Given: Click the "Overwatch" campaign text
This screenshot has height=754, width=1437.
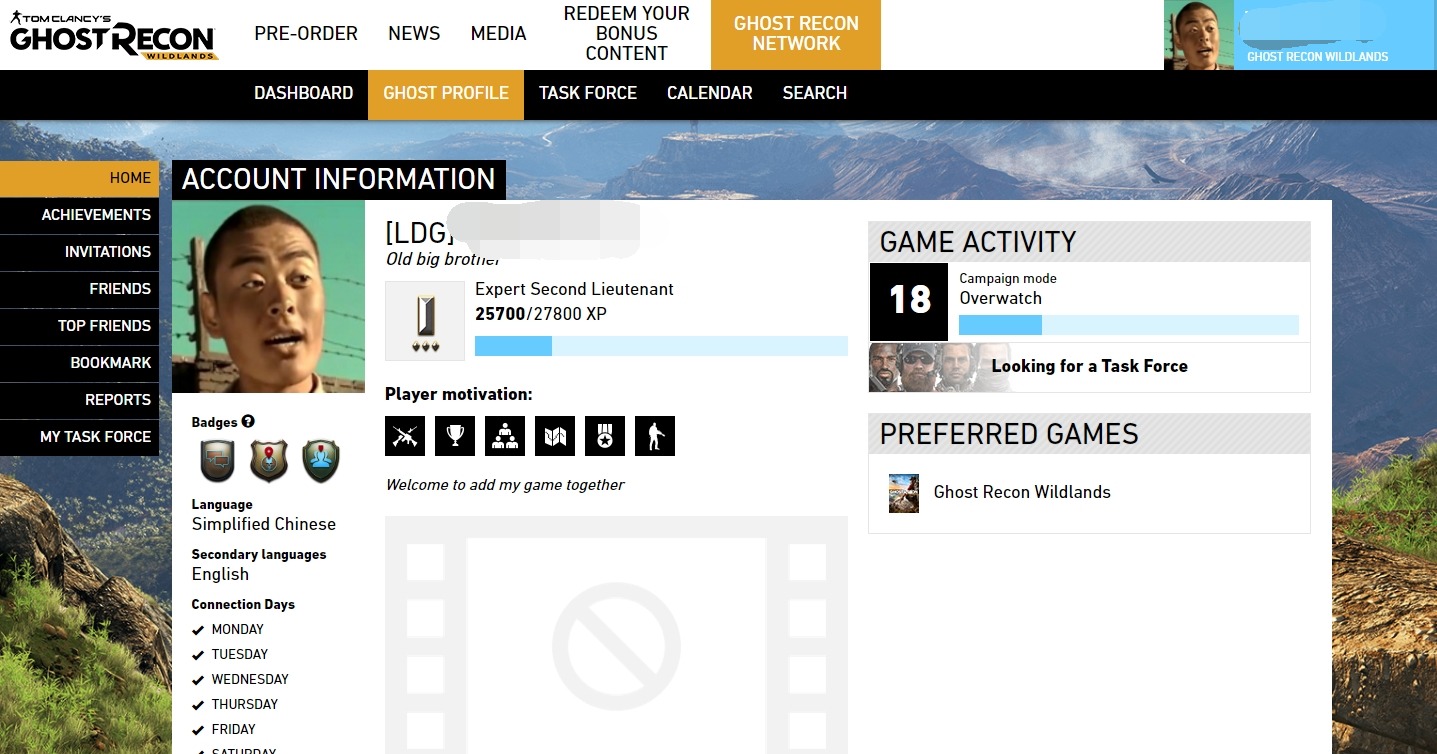Looking at the screenshot, I should [x=1000, y=298].
